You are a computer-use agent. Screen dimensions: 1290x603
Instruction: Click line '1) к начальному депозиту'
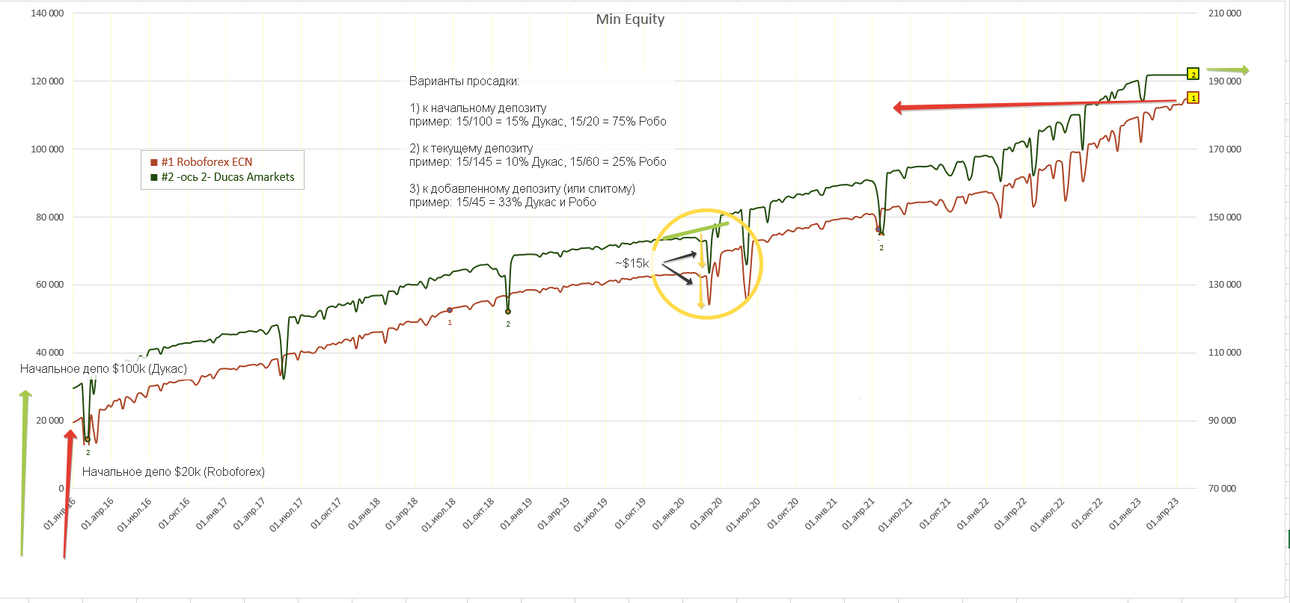[478, 108]
